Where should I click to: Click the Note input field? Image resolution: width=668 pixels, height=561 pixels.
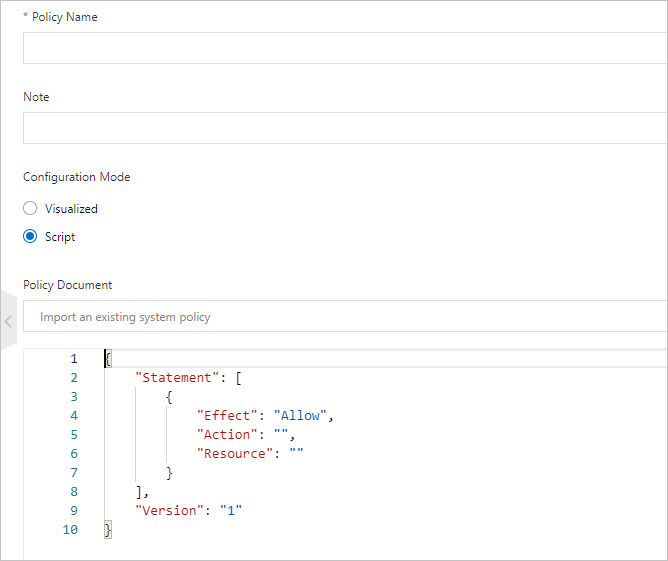pos(345,128)
